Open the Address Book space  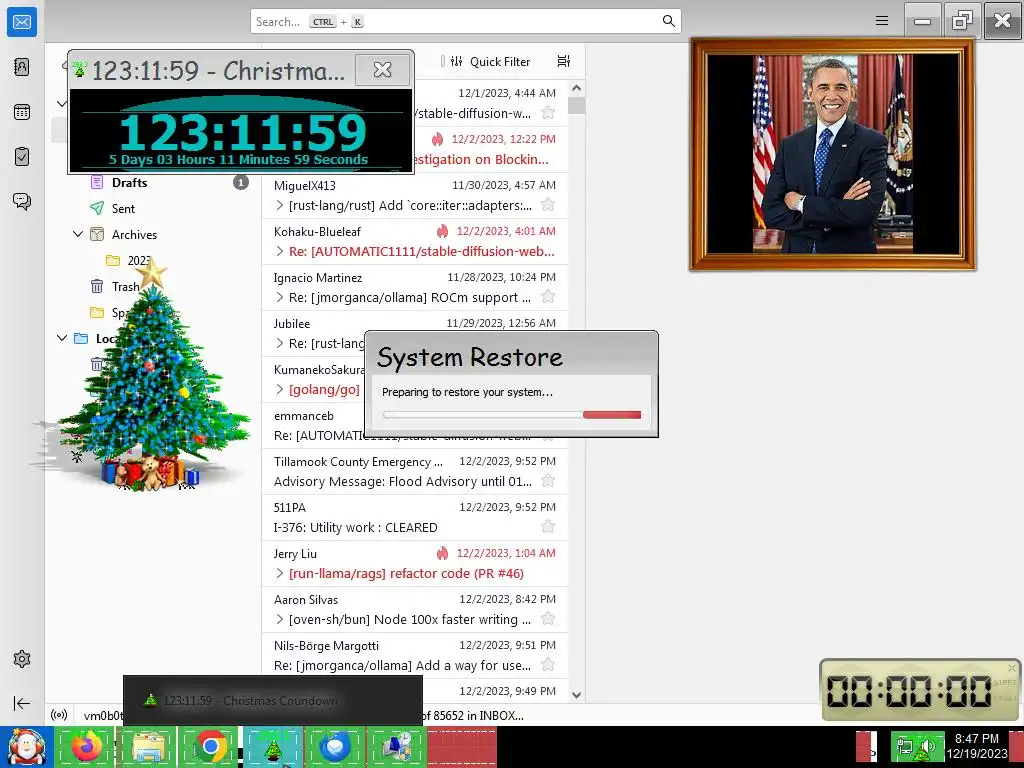click(x=22, y=67)
